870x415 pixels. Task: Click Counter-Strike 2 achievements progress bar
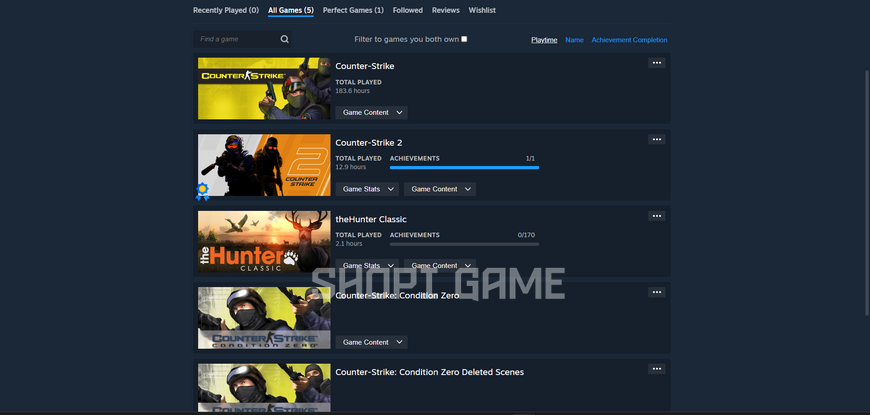point(464,168)
